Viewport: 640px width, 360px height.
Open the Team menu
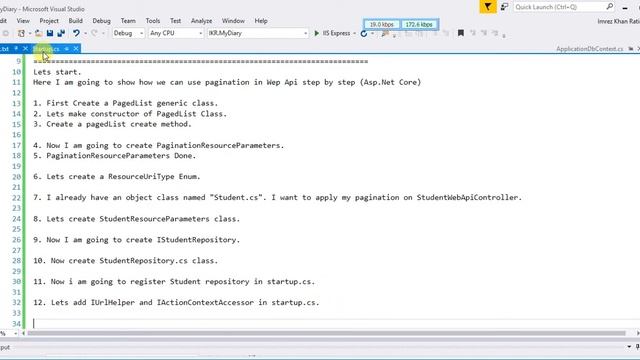point(128,21)
